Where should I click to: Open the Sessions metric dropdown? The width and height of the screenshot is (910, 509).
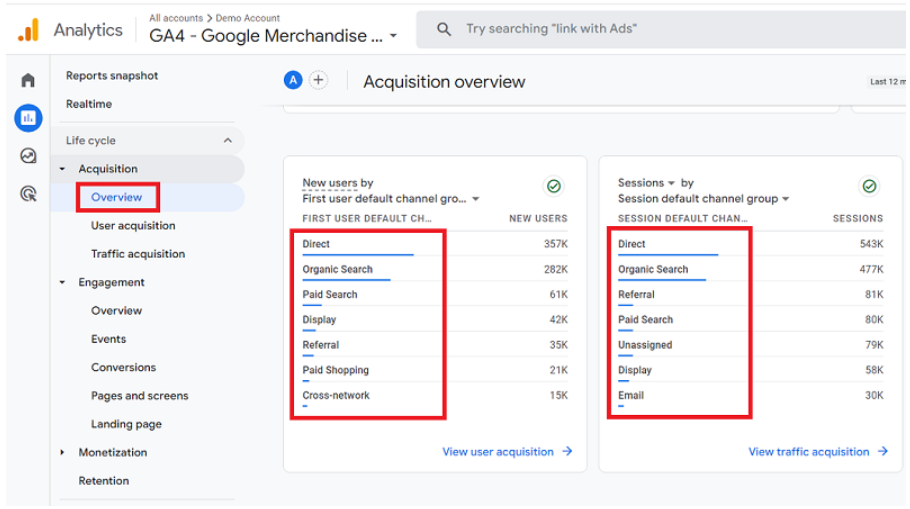(671, 183)
